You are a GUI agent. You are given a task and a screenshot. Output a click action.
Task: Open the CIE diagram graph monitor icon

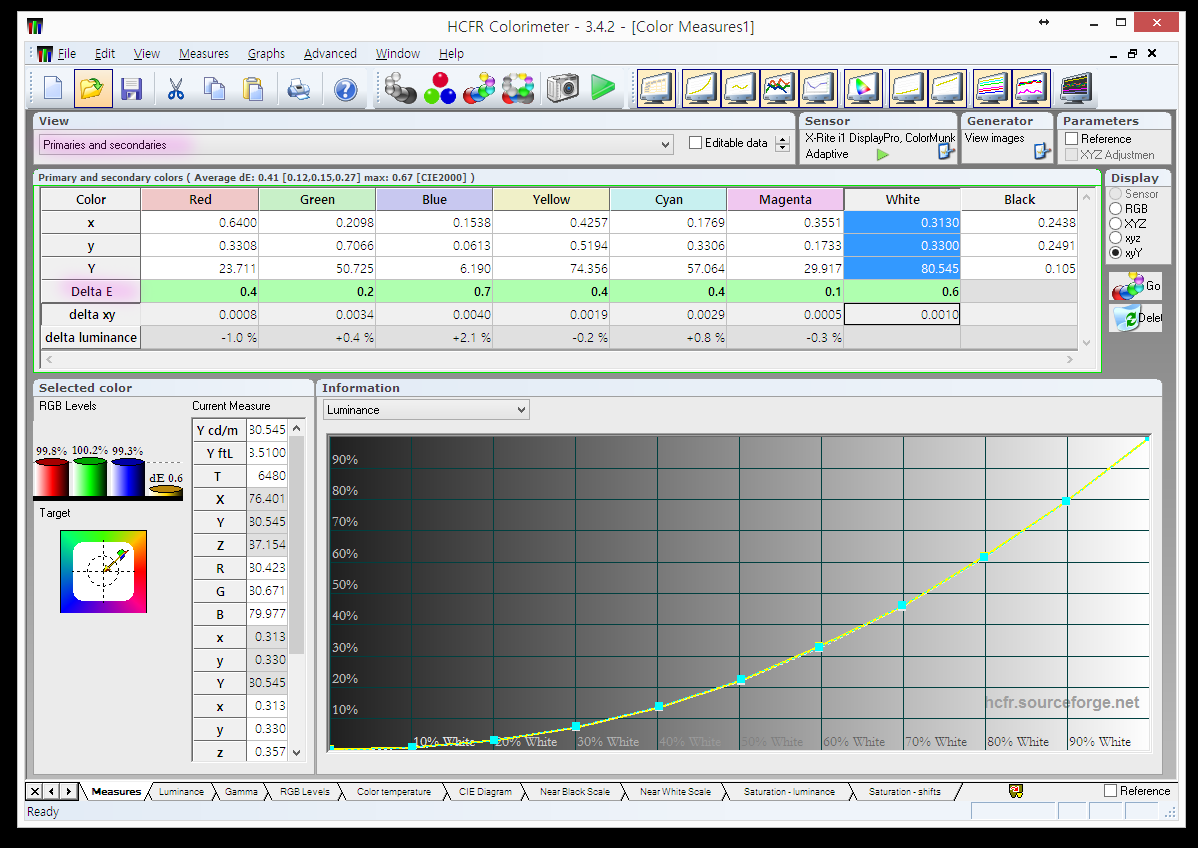tap(863, 89)
